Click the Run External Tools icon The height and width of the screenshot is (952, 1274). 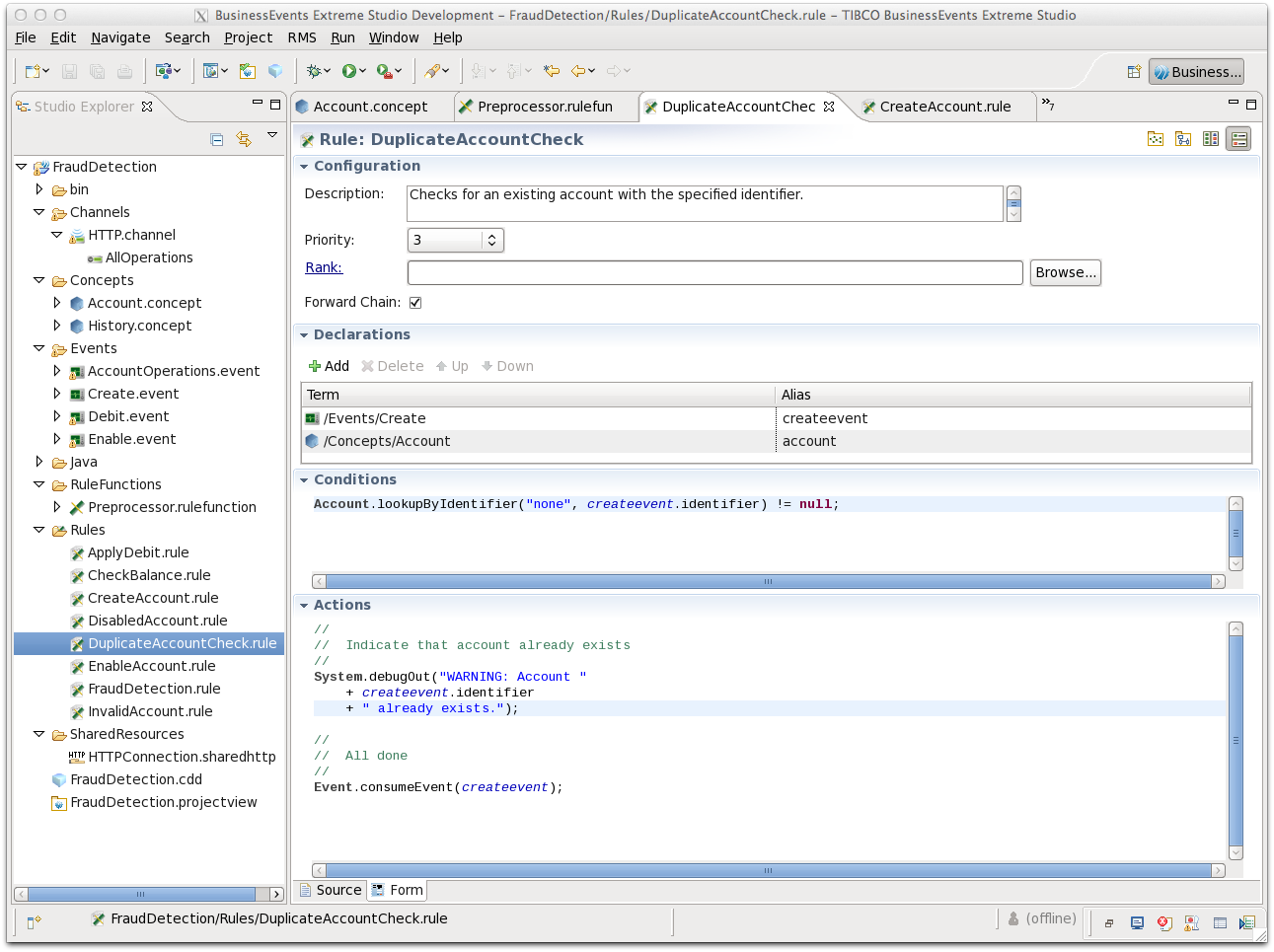tap(385, 71)
